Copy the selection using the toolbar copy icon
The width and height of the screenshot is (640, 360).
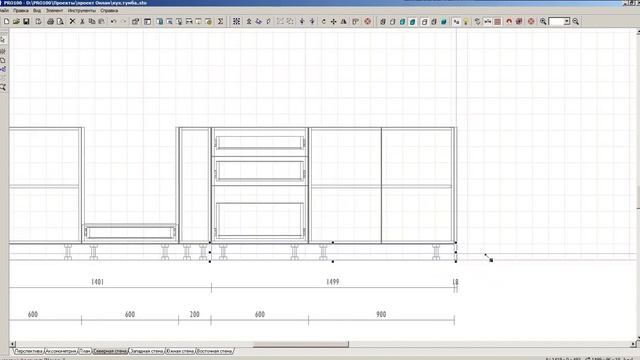coord(92,21)
